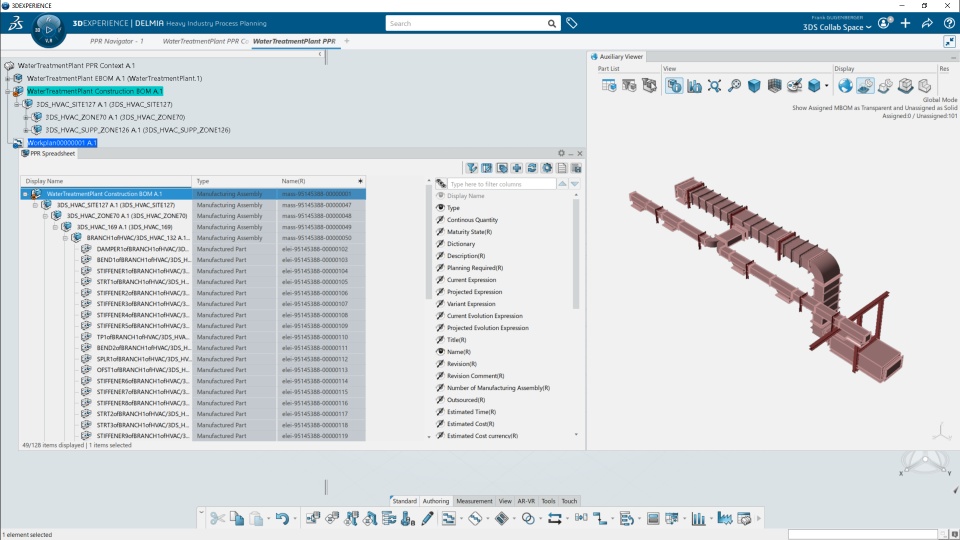960x540 pixels.
Task: Click the column list vertical scrollbar
Action: (x=576, y=254)
